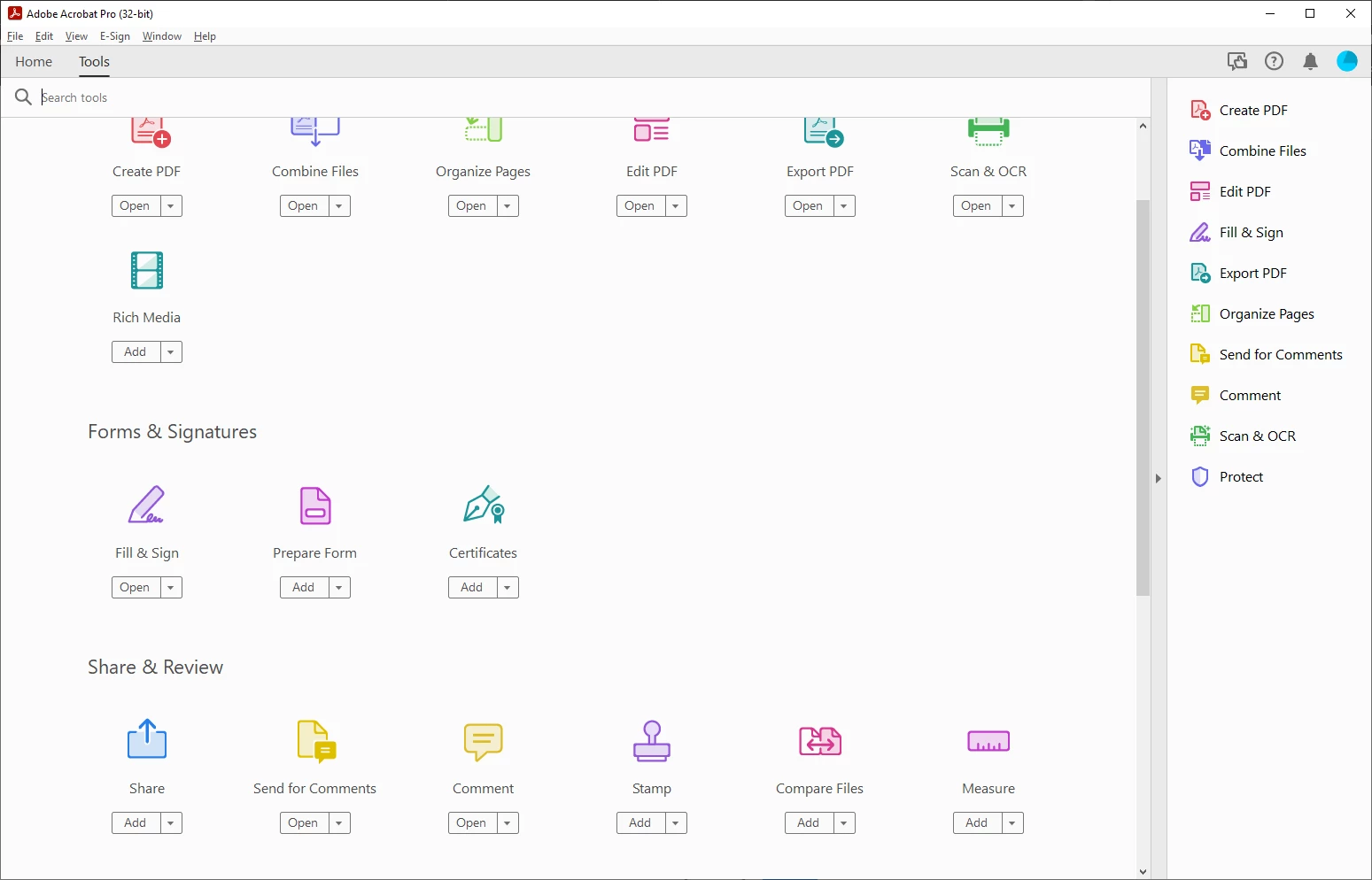Viewport: 1372px width, 880px height.
Task: Expand the dropdown arrow next to Prepare Form Add
Action: pyautogui.click(x=339, y=588)
